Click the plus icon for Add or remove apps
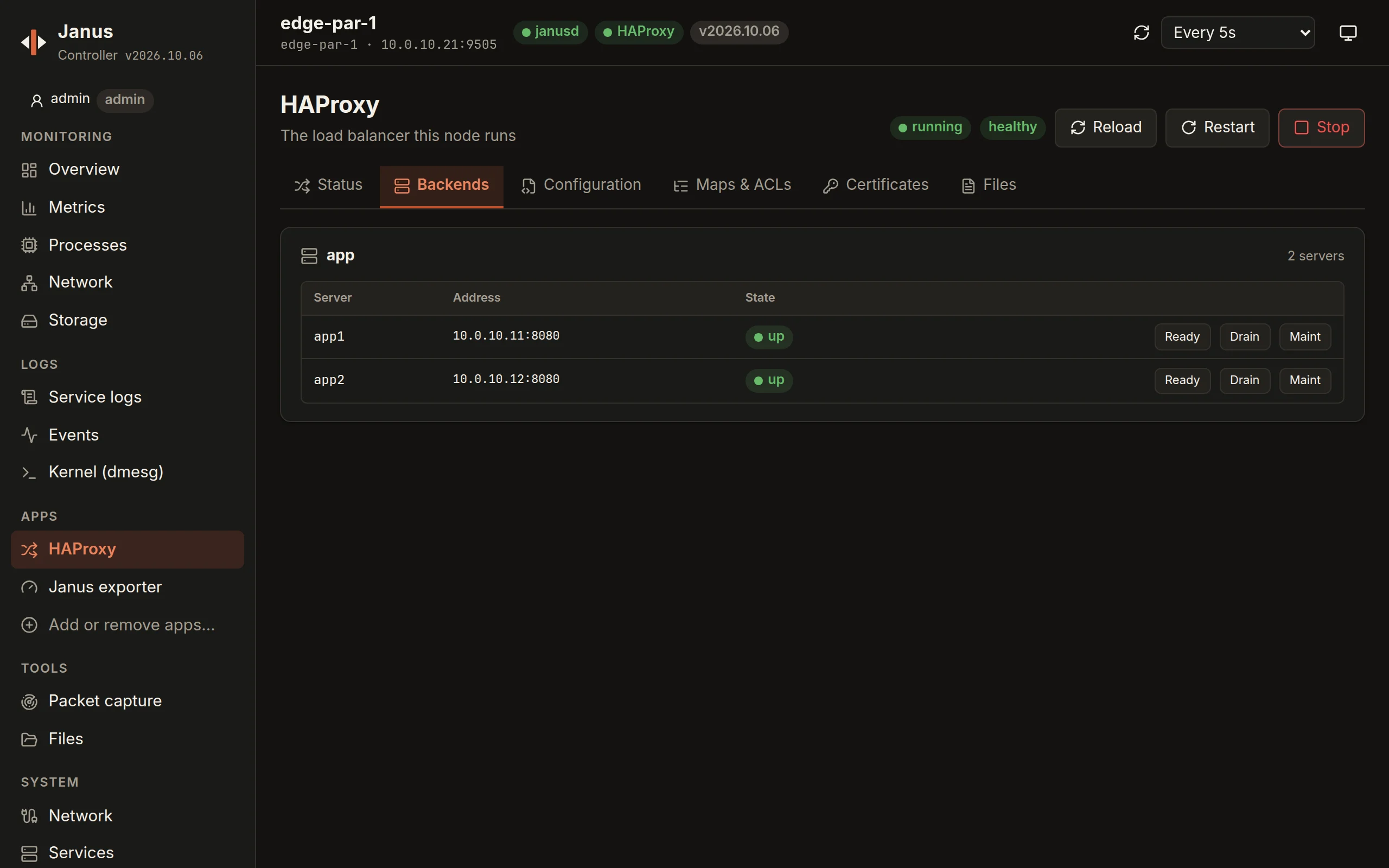This screenshot has height=868, width=1389. point(29,624)
